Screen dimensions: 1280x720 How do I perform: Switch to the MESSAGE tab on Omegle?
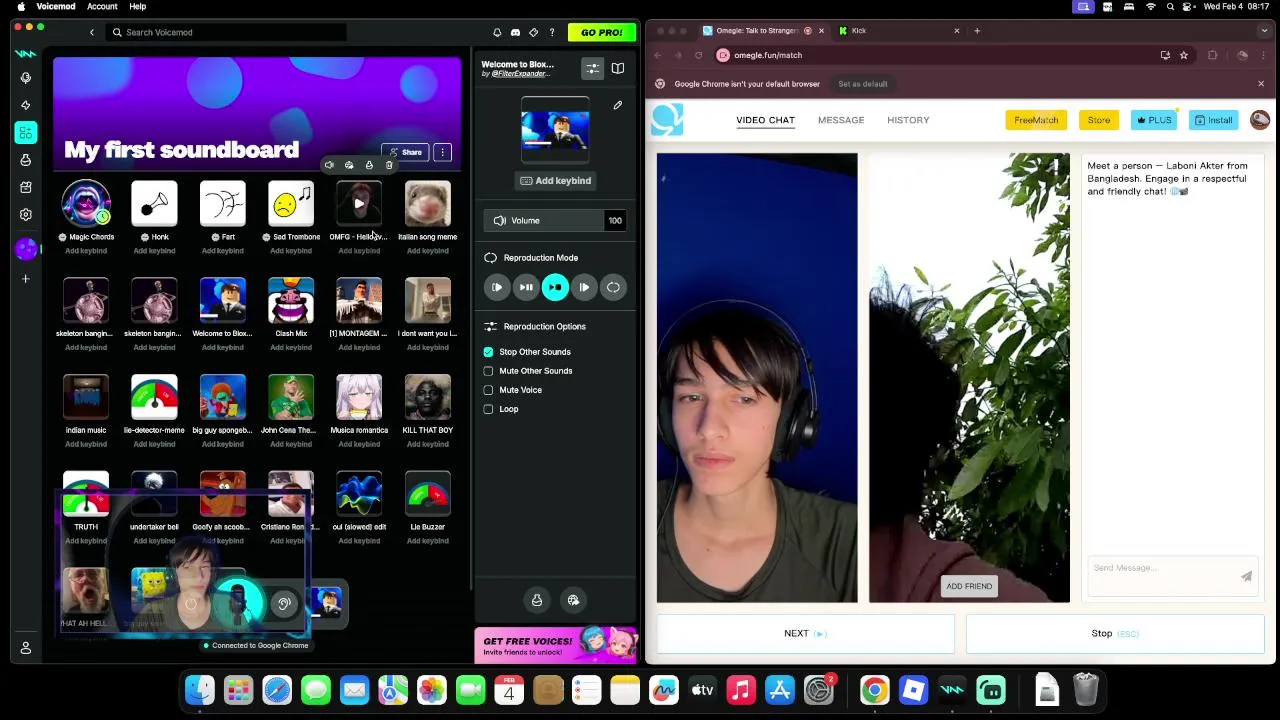[x=841, y=120]
